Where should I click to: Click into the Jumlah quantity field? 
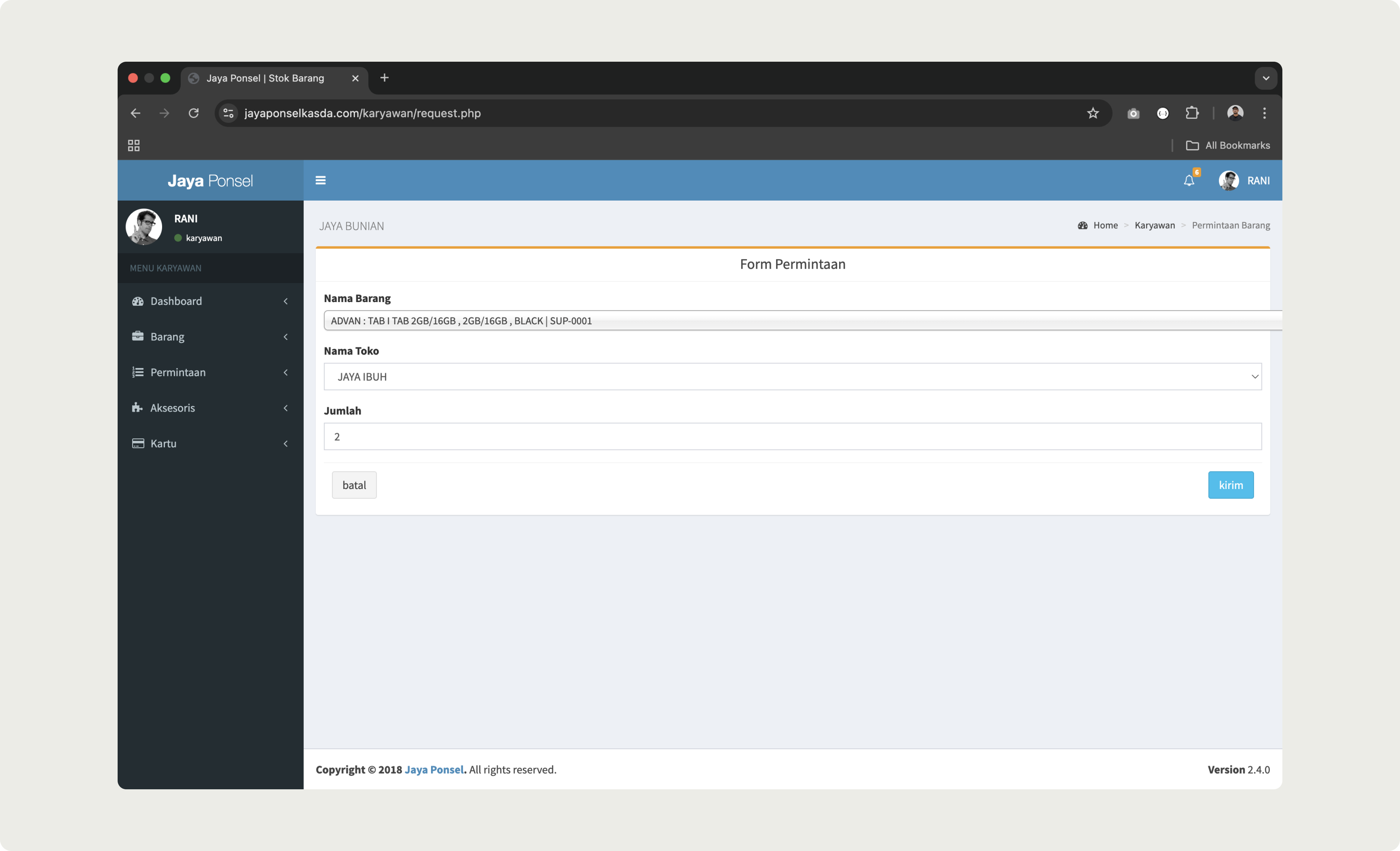[x=792, y=437]
